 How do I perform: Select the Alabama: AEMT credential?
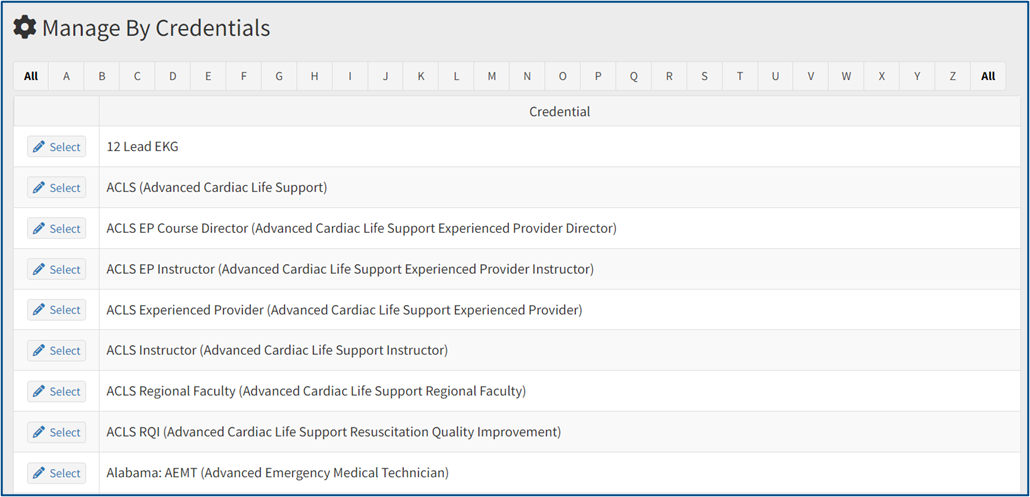(56, 473)
